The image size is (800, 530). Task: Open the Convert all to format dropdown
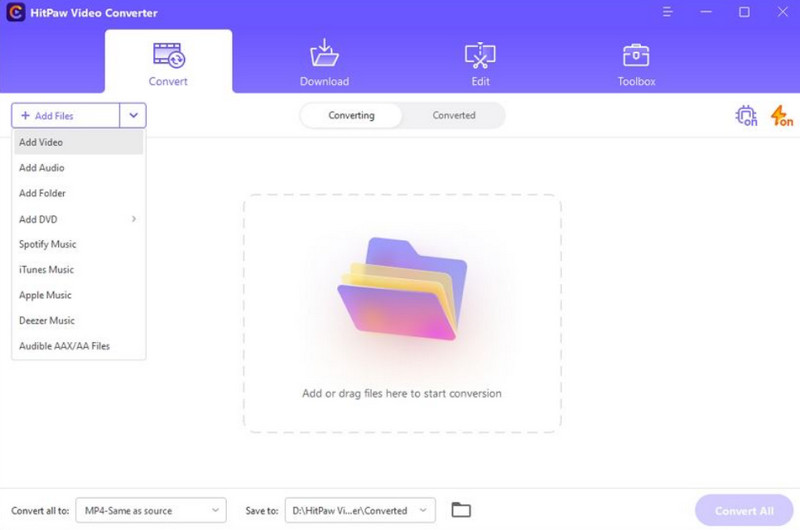[x=151, y=510]
